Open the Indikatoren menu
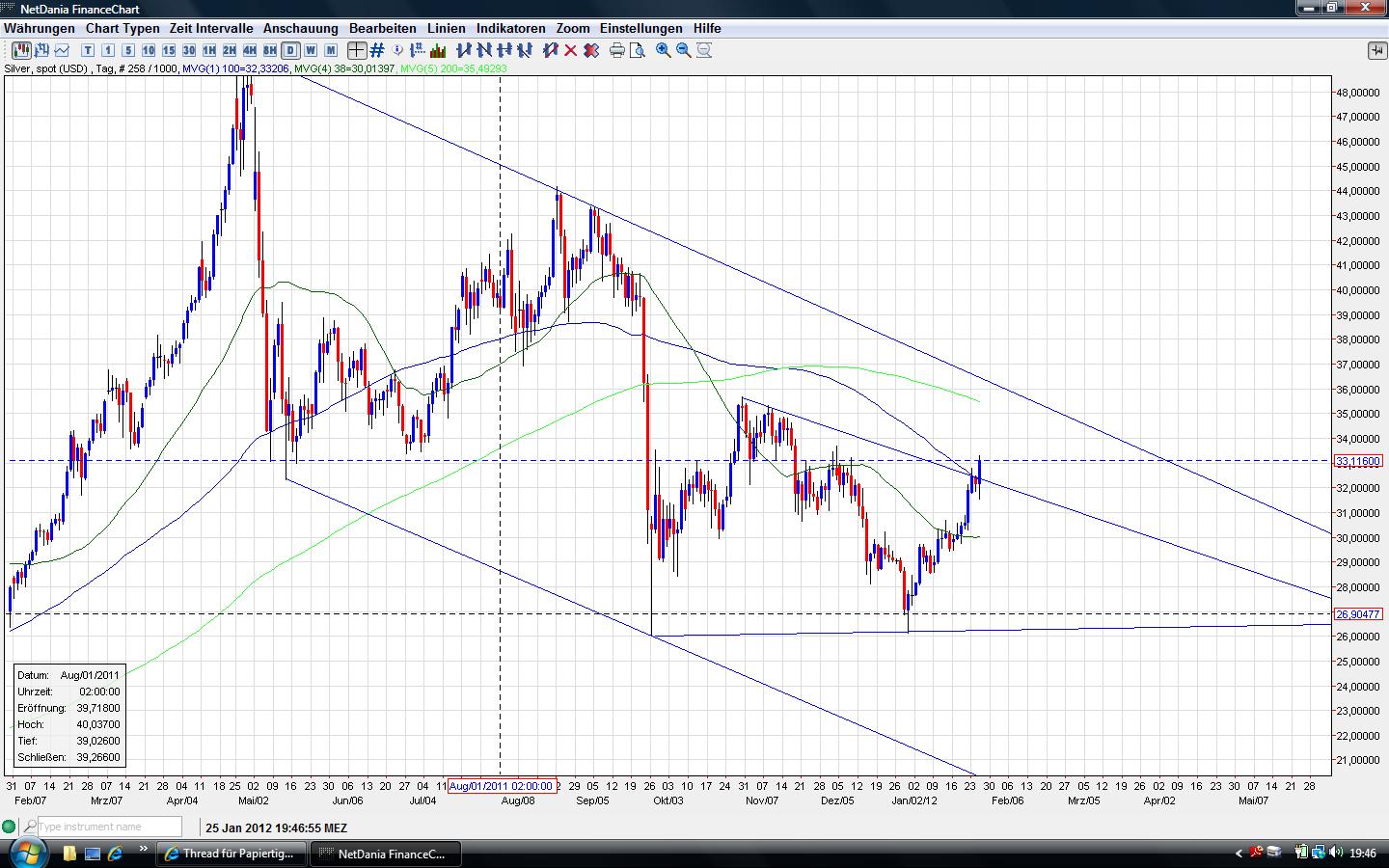 click(510, 28)
